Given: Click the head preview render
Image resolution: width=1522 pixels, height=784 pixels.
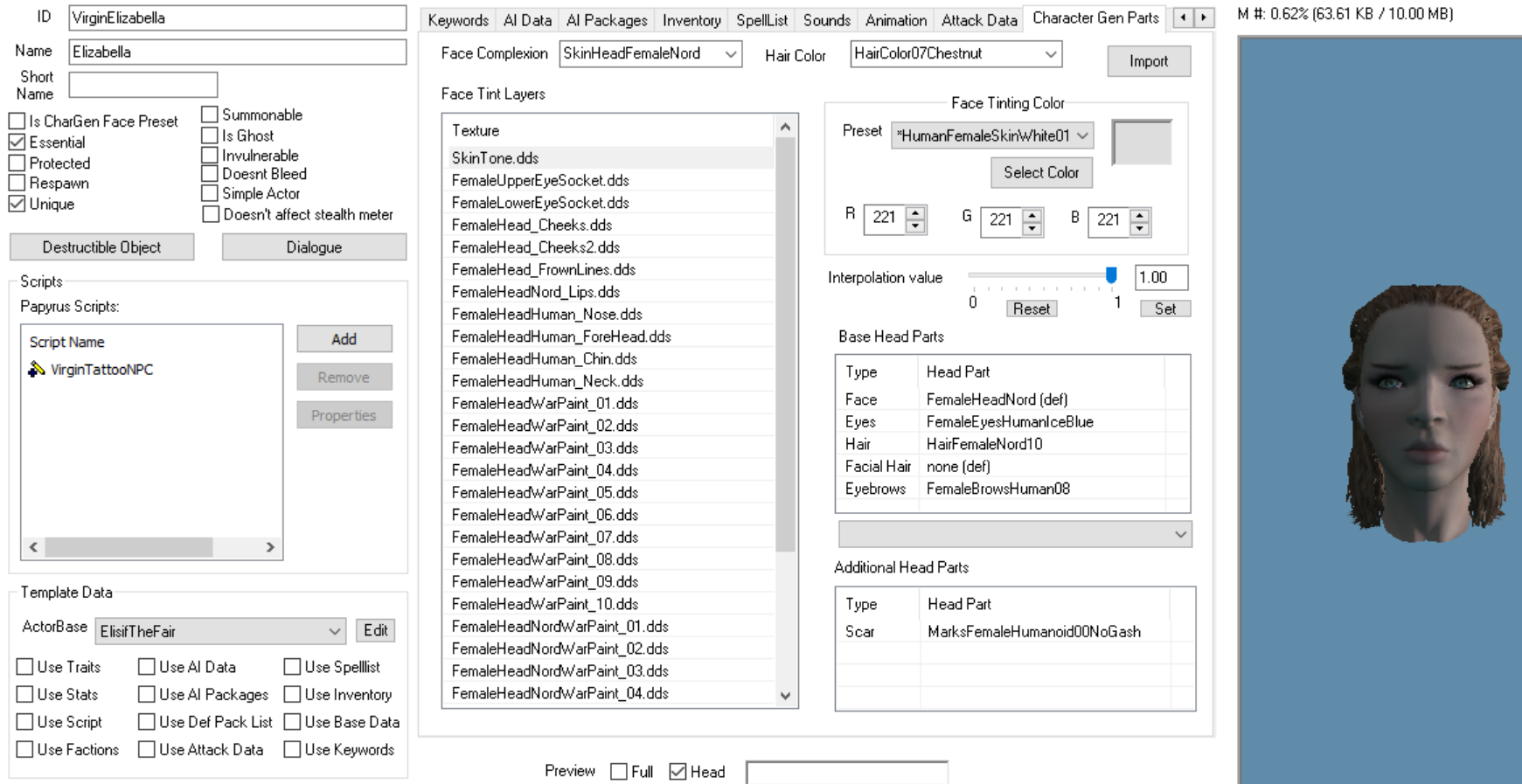Looking at the screenshot, I should (x=1426, y=413).
